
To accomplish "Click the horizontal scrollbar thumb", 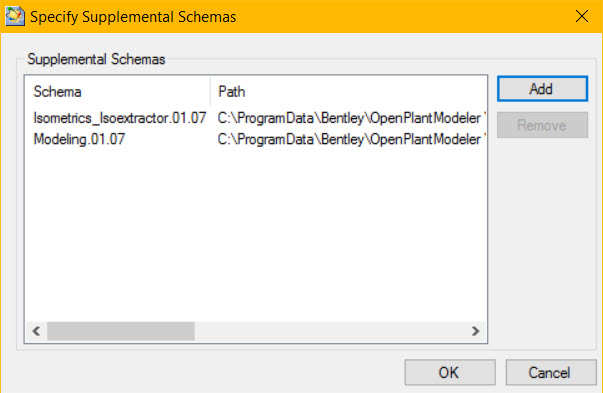I will click(x=121, y=331).
